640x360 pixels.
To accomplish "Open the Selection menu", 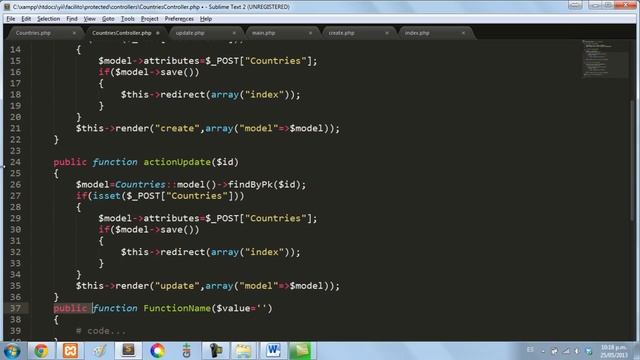I will pos(48,19).
